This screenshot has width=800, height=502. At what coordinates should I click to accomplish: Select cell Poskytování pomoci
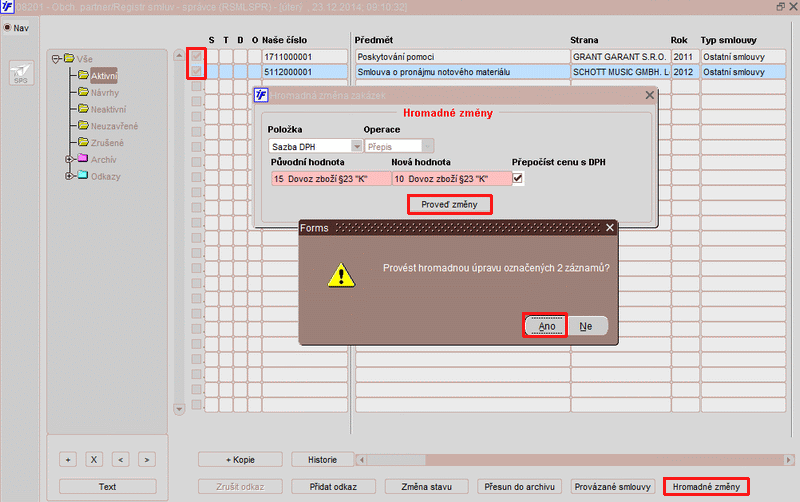coord(463,57)
